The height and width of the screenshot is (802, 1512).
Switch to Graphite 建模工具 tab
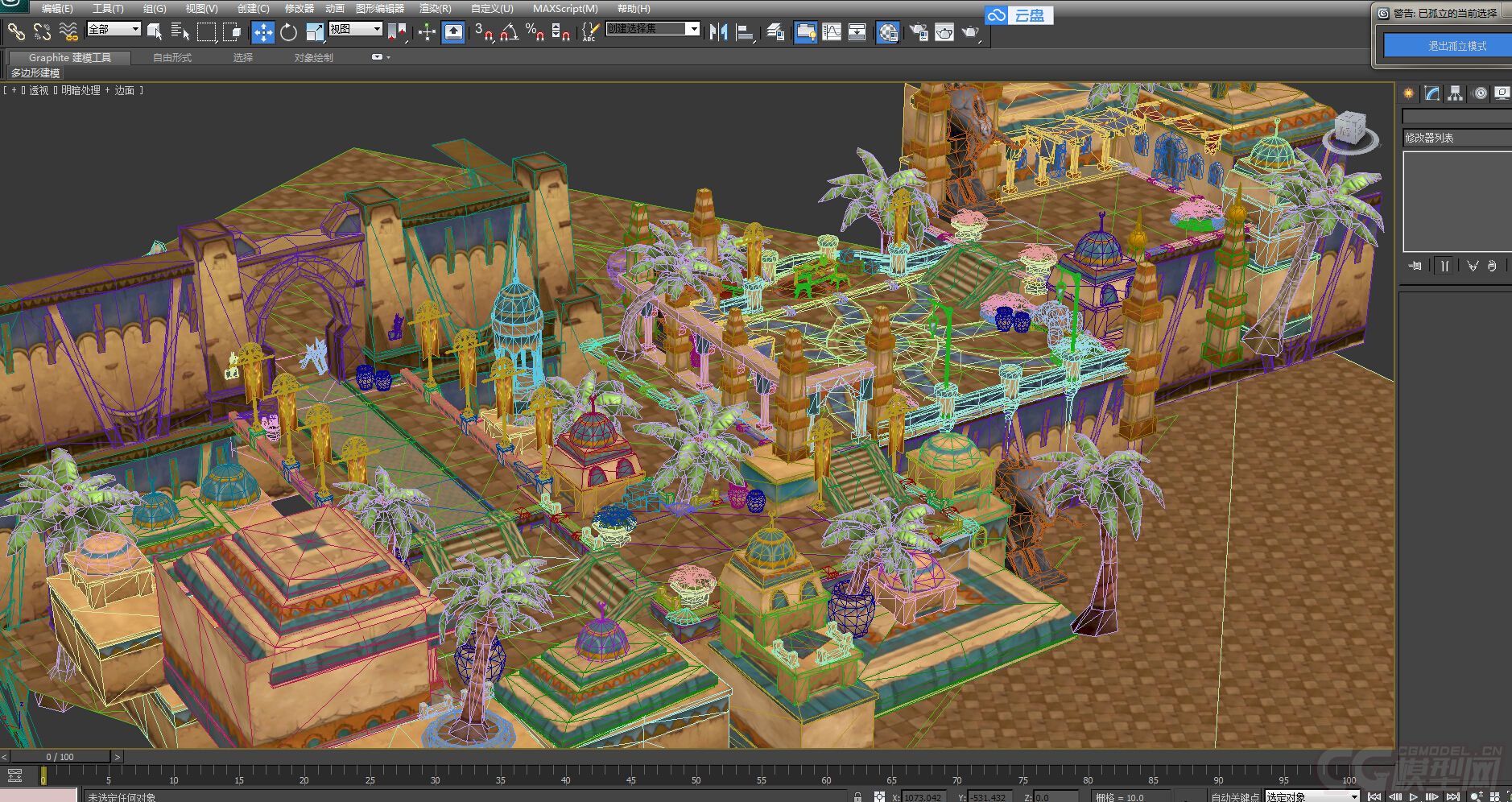click(70, 57)
